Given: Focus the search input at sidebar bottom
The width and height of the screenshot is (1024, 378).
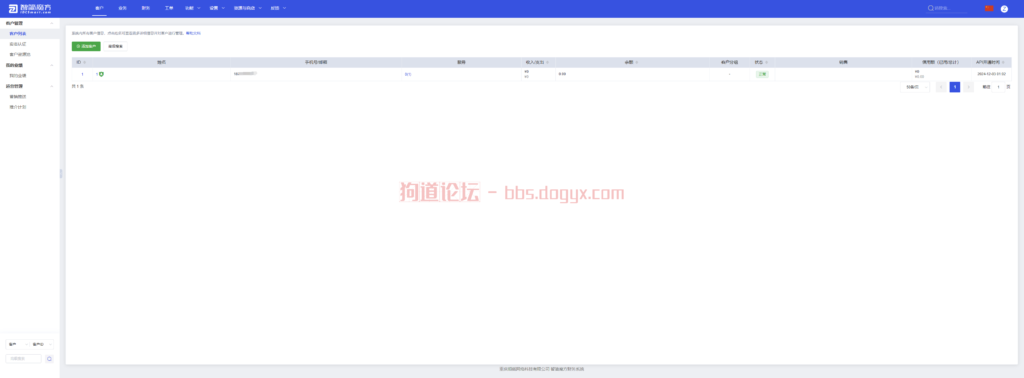Looking at the screenshot, I should pos(24,358).
